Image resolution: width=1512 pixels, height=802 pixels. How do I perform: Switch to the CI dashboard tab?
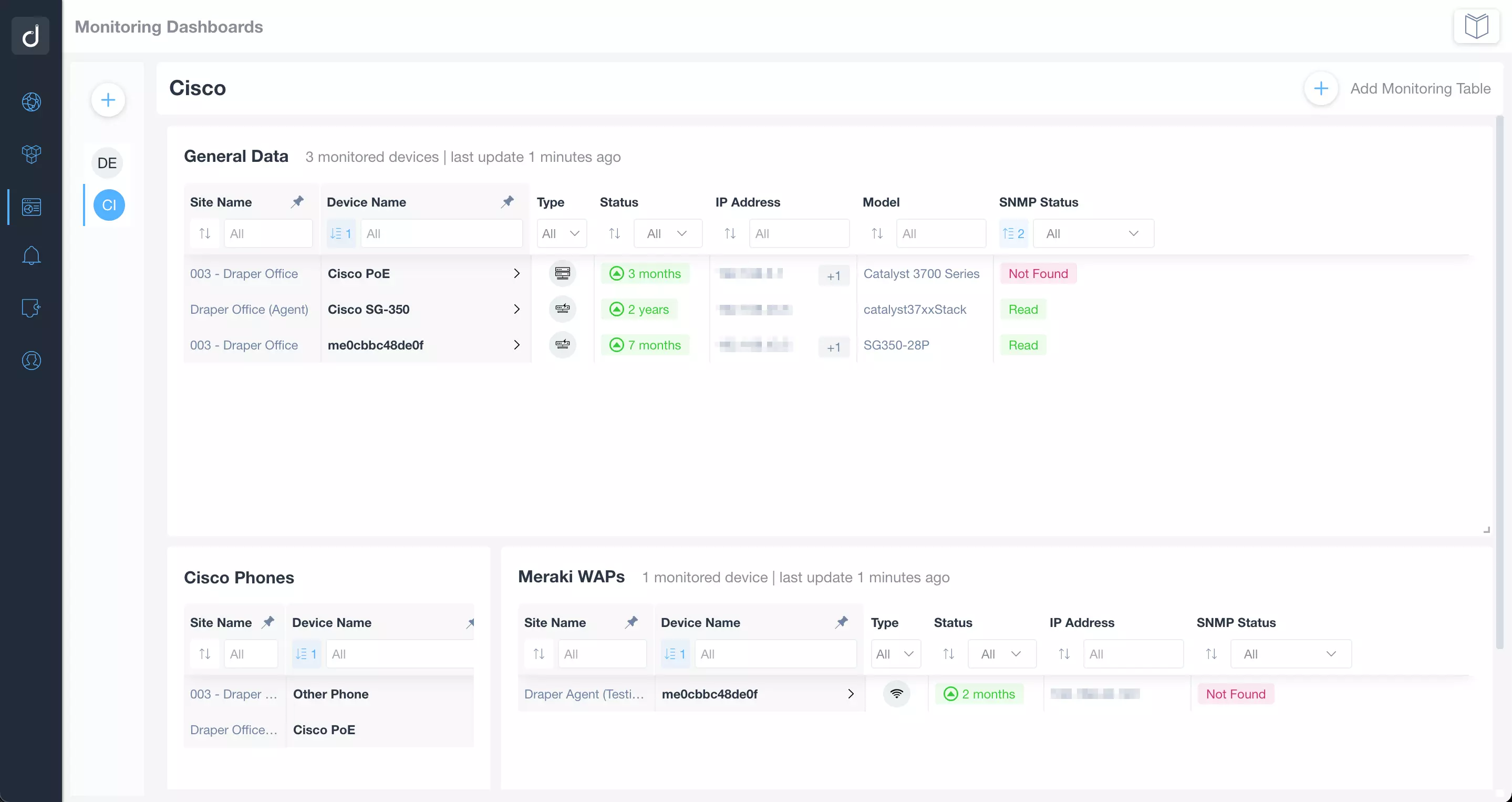tap(109, 205)
